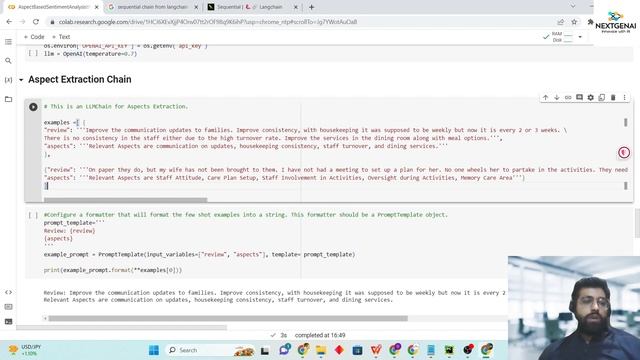640x360 pixels.
Task: Open the USD/JPY taskbar widget
Action: pyautogui.click(x=25, y=350)
